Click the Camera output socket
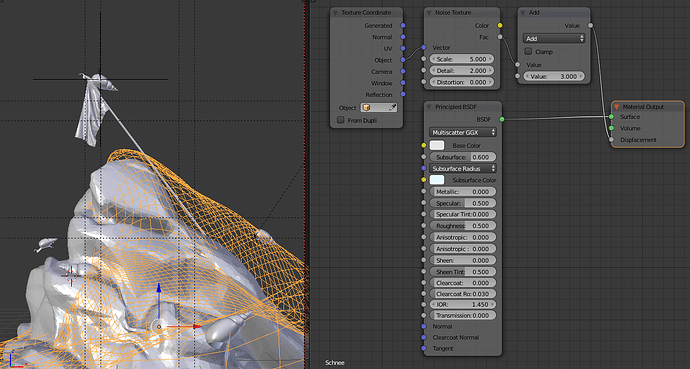The width and height of the screenshot is (690, 369). (403, 71)
